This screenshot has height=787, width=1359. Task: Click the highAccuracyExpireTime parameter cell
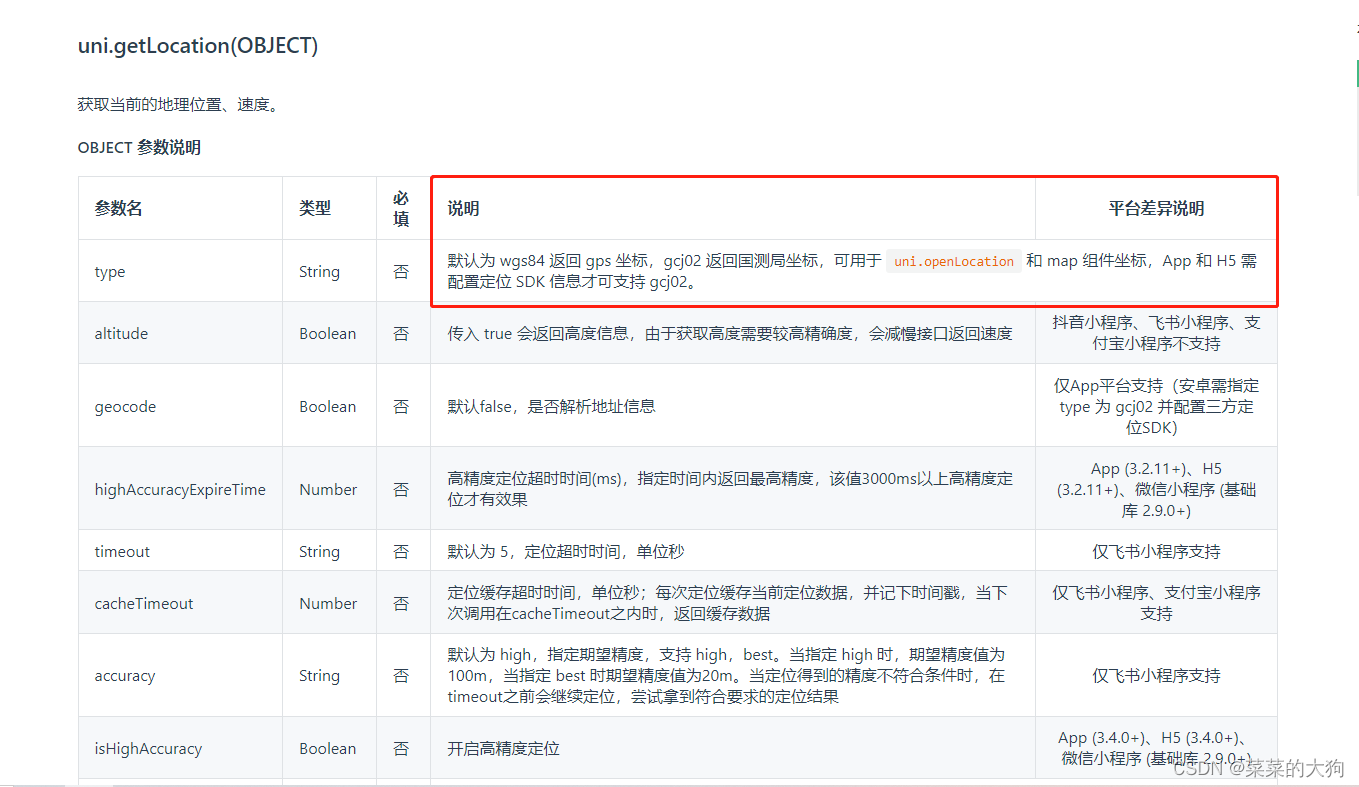point(180,489)
